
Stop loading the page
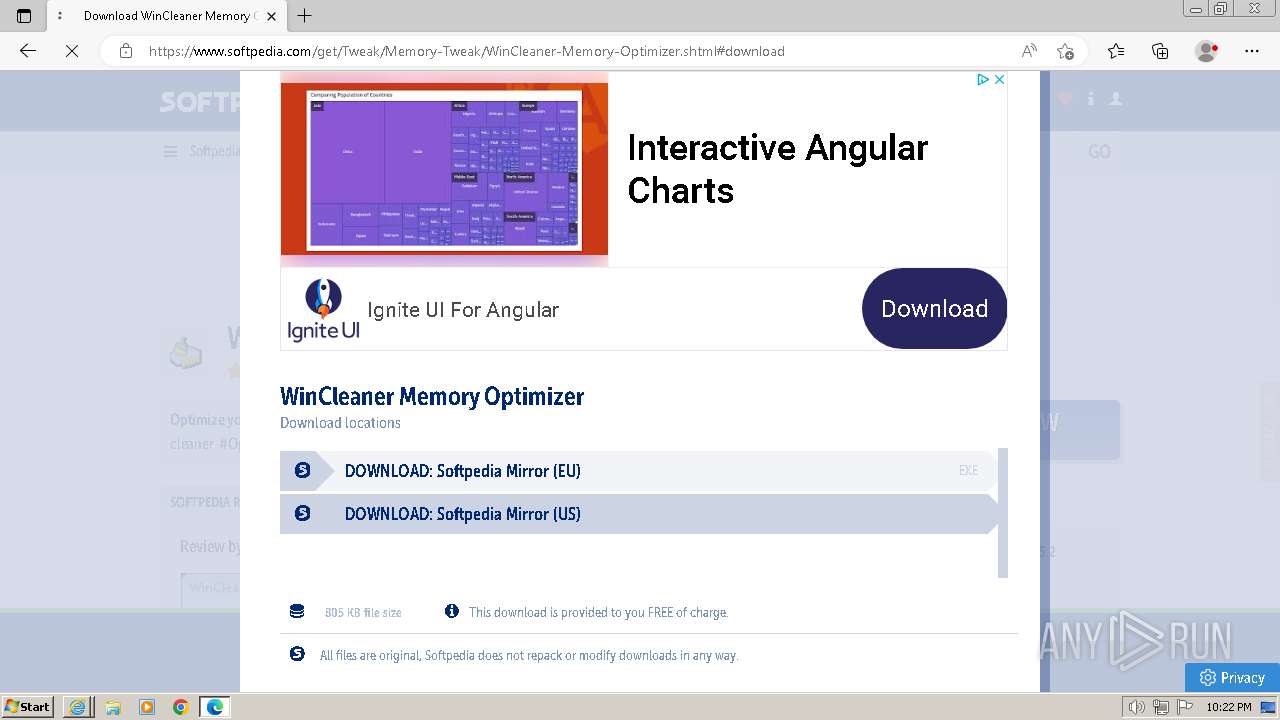click(72, 51)
